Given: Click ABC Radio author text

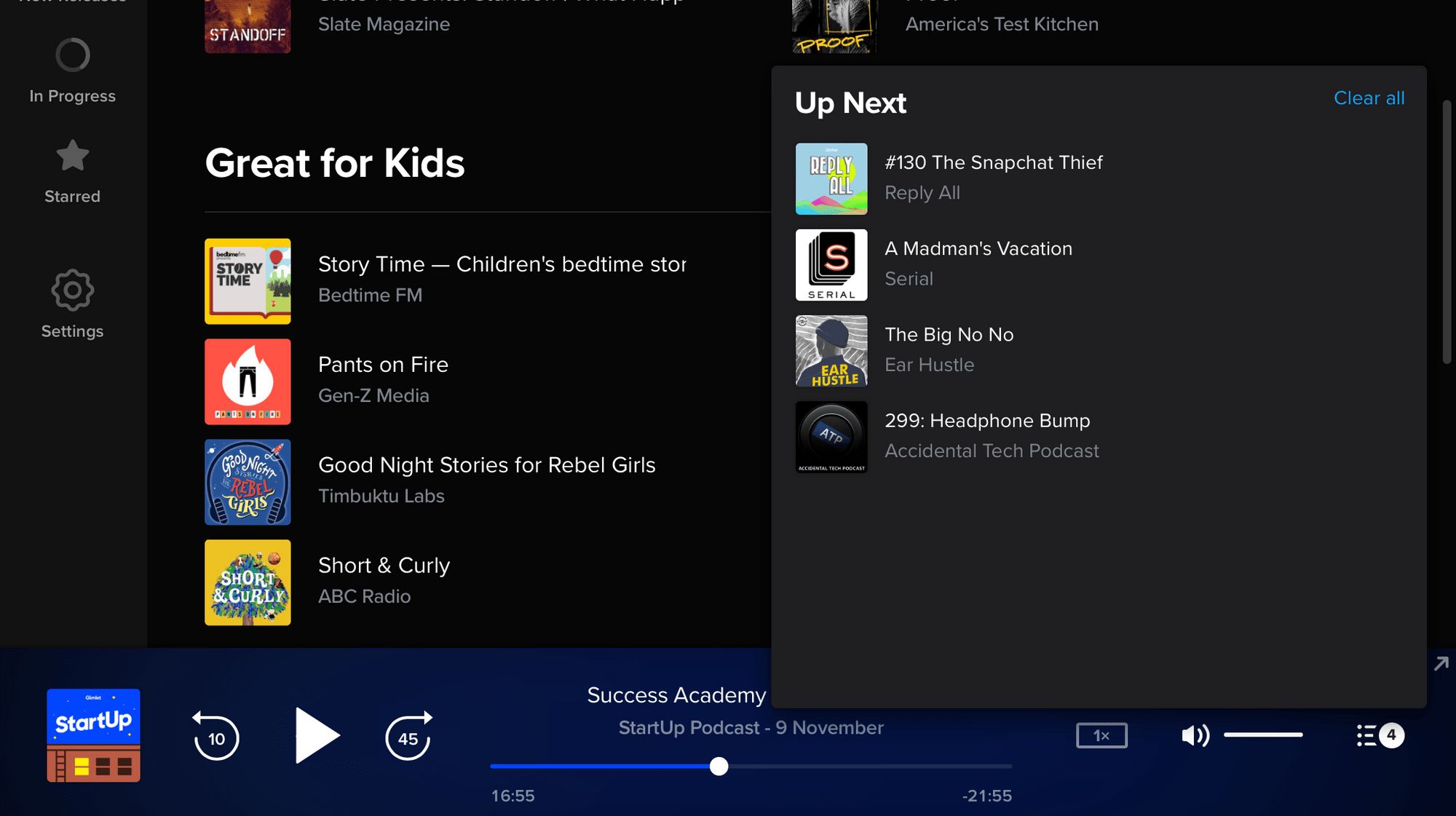Looking at the screenshot, I should (364, 597).
